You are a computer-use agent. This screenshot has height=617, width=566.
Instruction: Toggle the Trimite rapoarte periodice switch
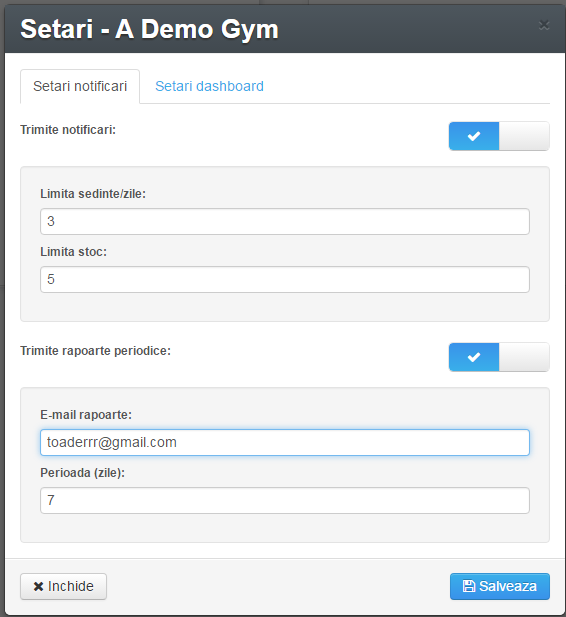click(x=499, y=357)
